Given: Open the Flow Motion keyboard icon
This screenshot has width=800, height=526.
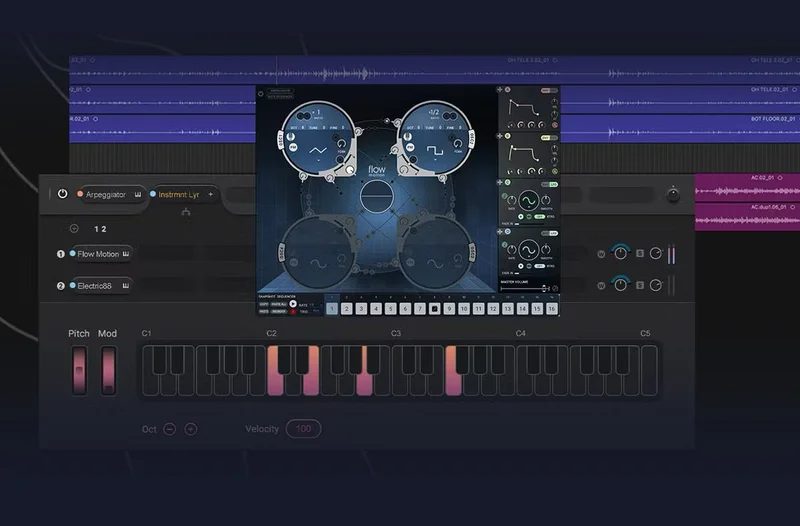Looking at the screenshot, I should pos(126,254).
